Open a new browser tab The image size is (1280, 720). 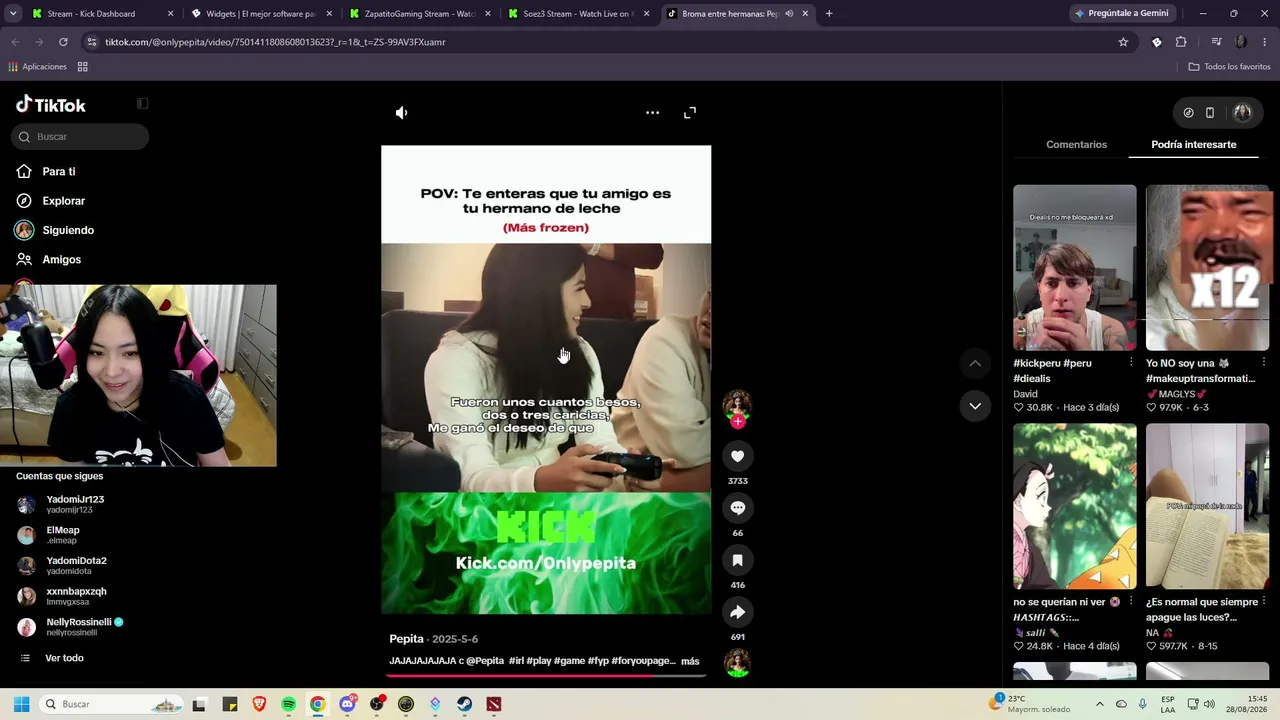pos(829,14)
